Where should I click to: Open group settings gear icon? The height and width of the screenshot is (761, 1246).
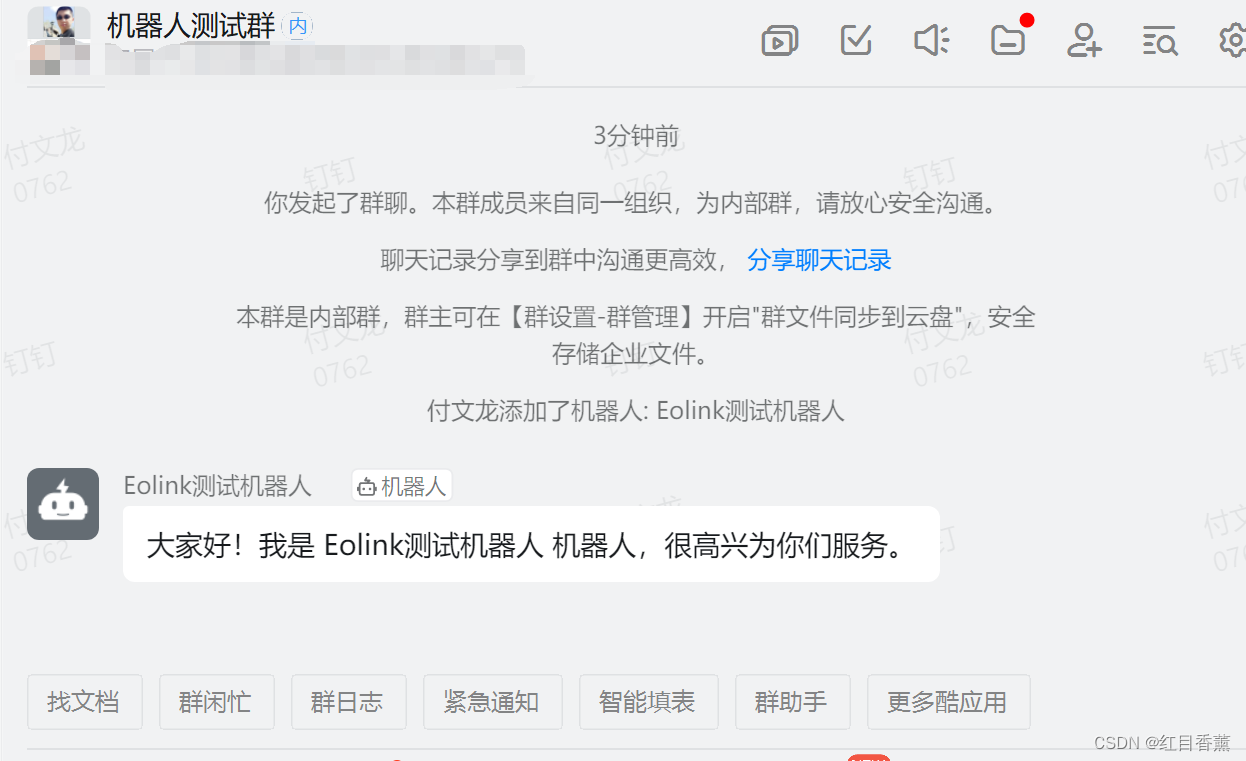point(1232,41)
